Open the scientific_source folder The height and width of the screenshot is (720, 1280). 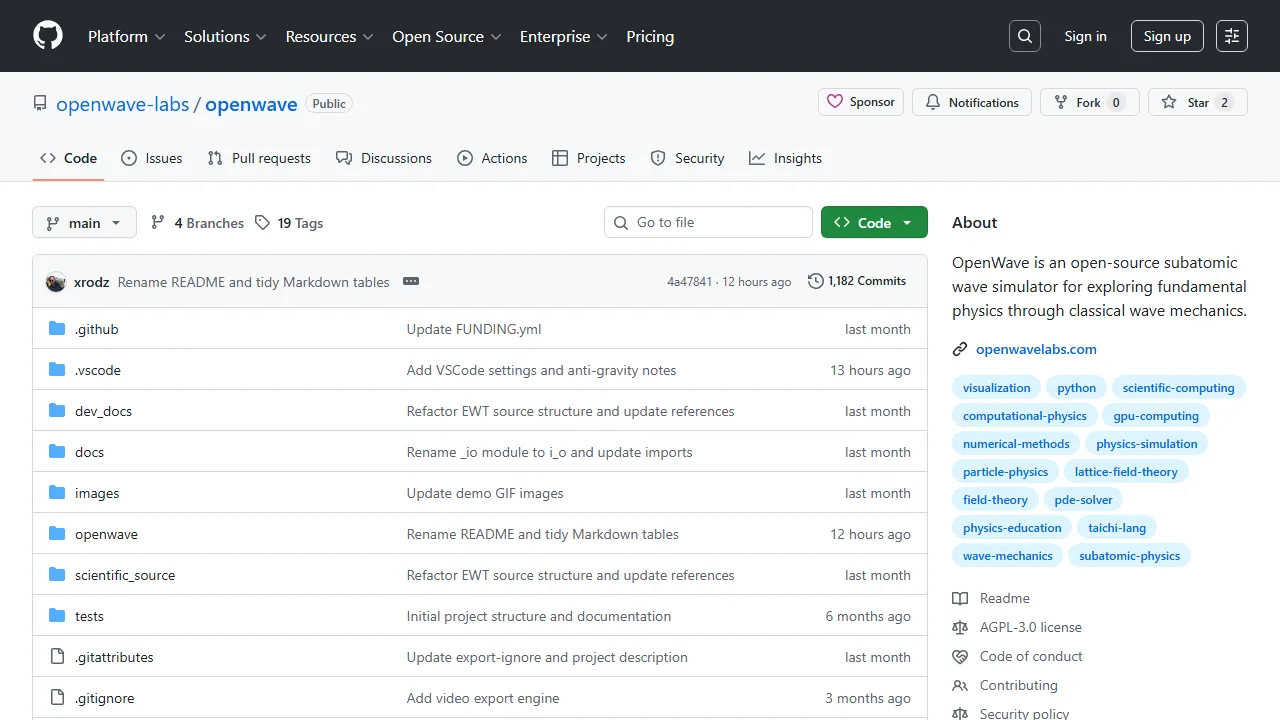[125, 575]
